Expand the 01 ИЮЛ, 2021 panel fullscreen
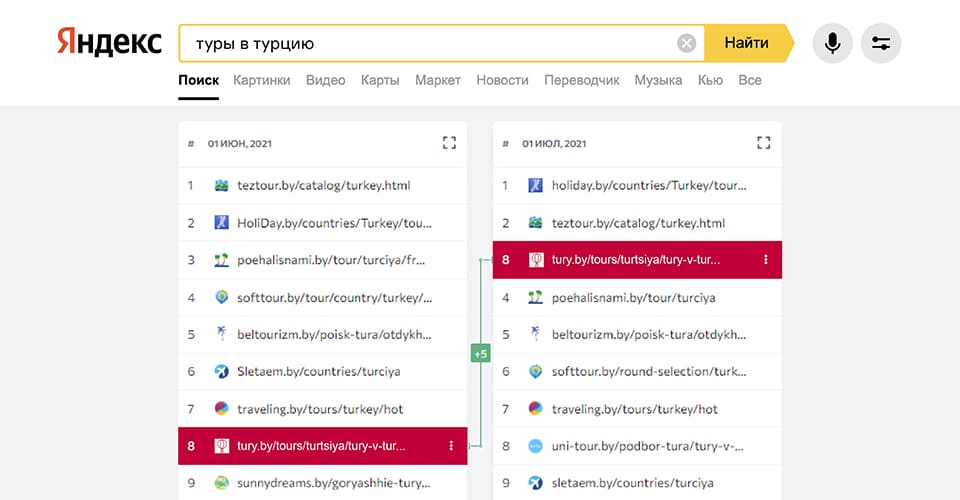960x500 pixels. tap(763, 143)
